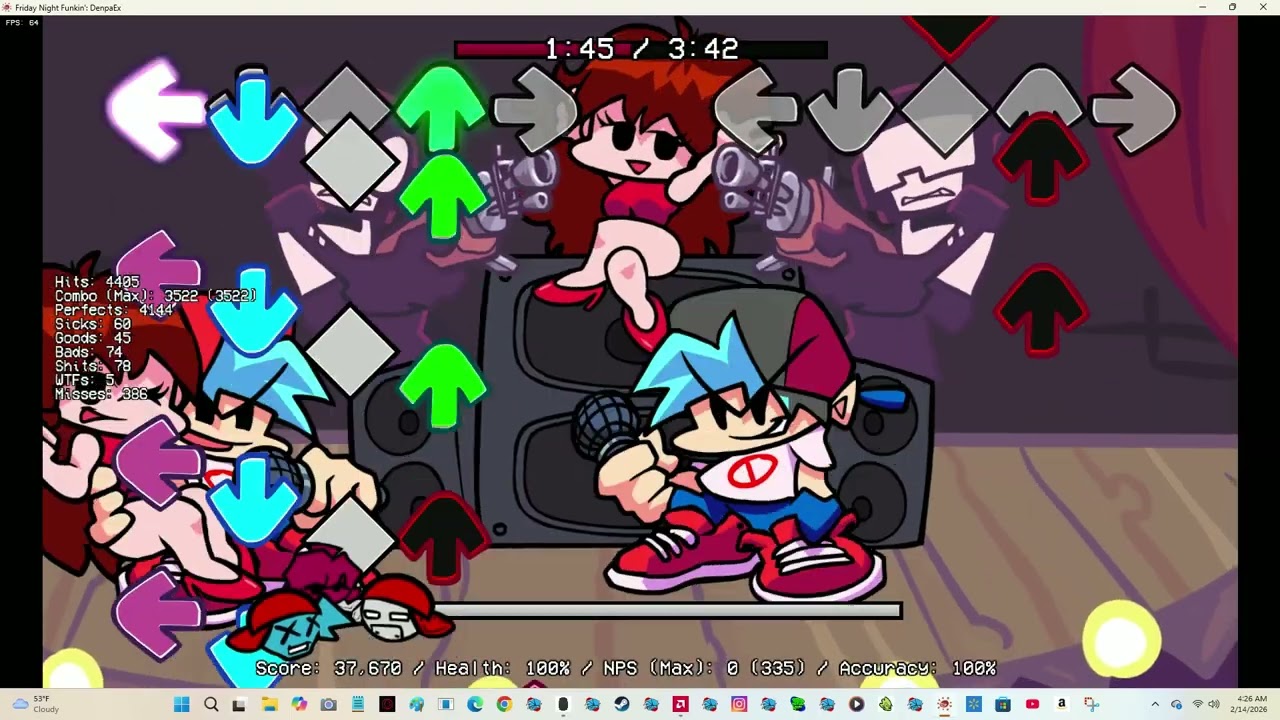Open Steam from the taskbar
This screenshot has height=720, width=1280.
[621, 704]
